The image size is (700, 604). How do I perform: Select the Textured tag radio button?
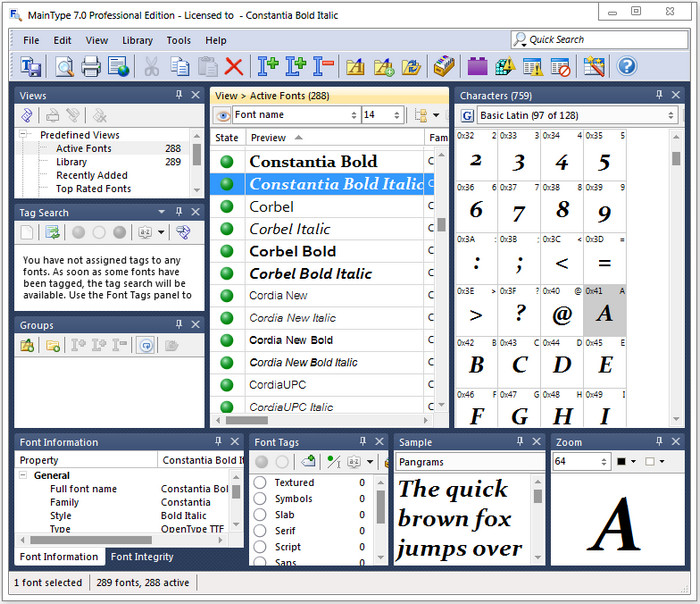click(260, 483)
